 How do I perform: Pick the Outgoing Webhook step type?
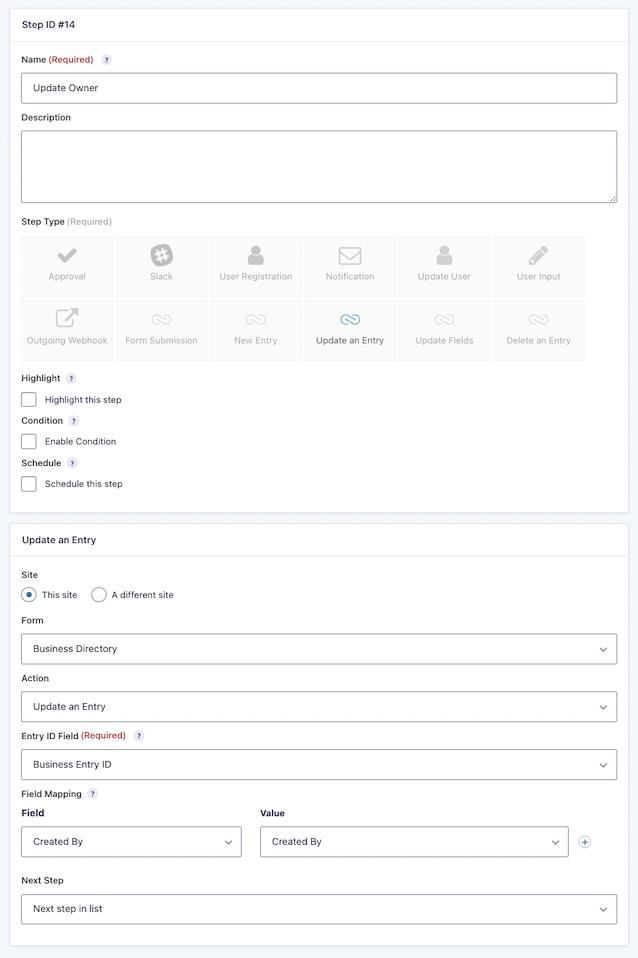coord(67,330)
